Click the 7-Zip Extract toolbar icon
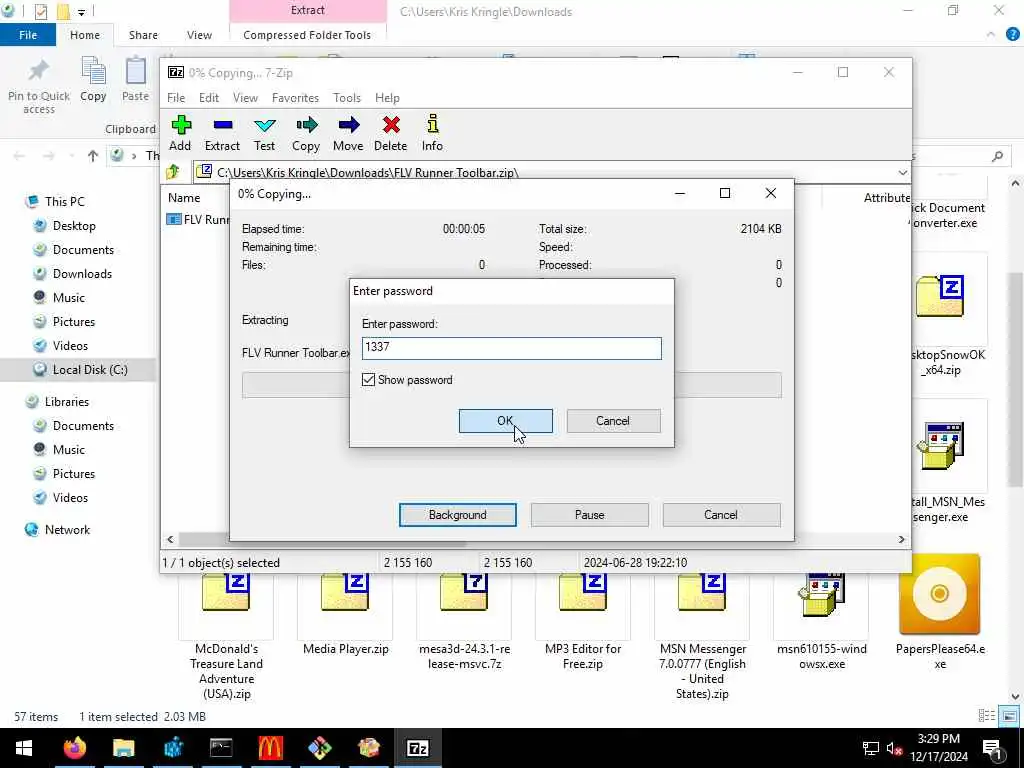This screenshot has width=1024, height=768. (x=223, y=125)
